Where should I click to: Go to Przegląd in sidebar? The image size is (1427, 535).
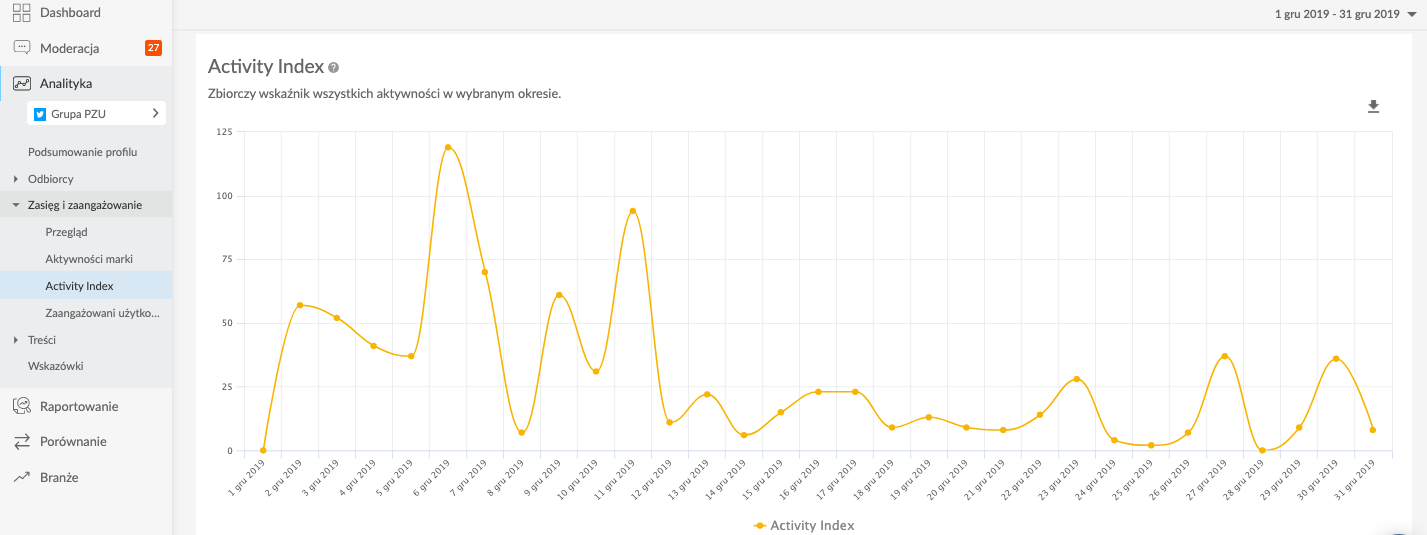click(66, 232)
